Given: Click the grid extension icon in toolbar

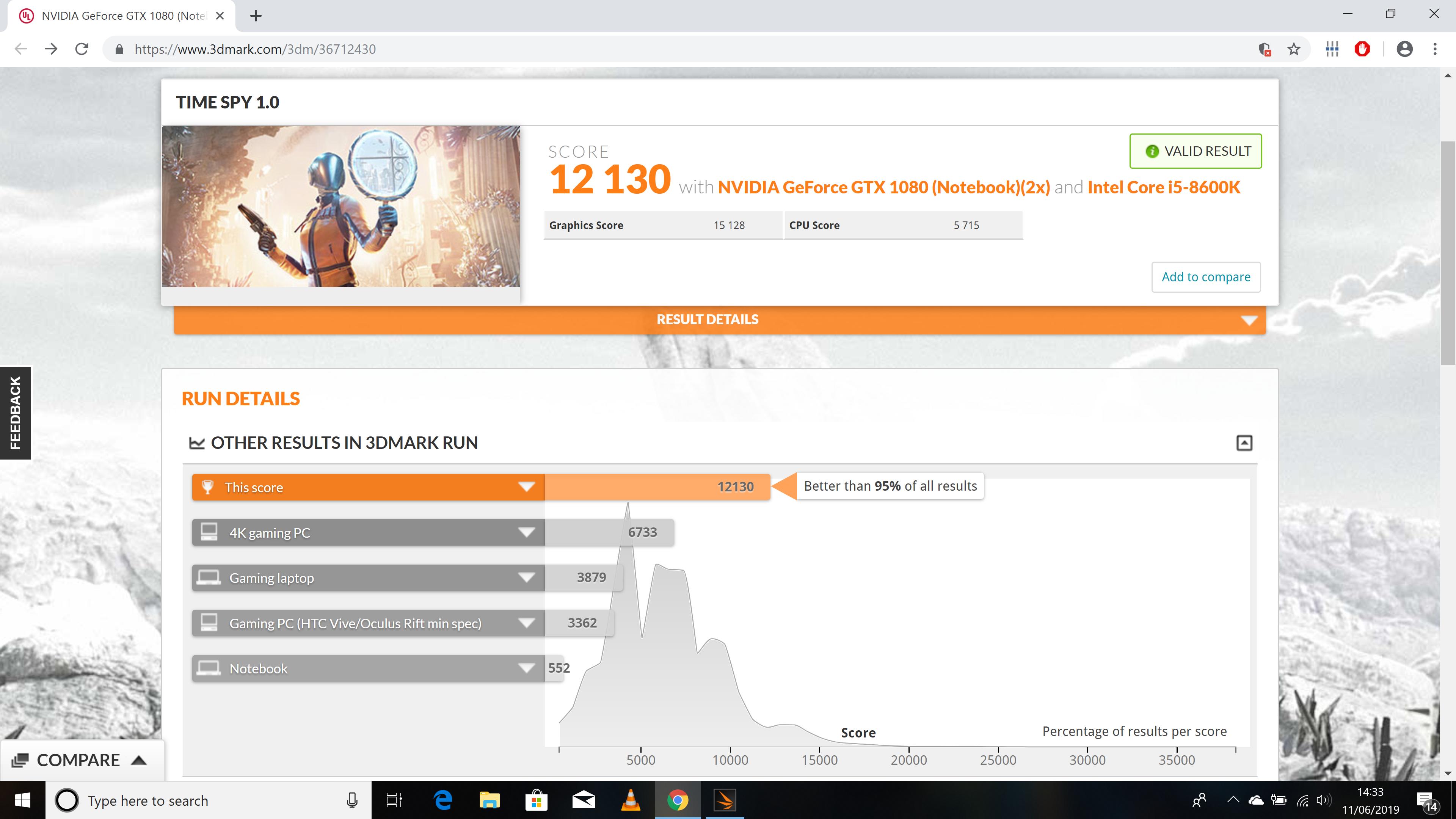Looking at the screenshot, I should [x=1332, y=49].
